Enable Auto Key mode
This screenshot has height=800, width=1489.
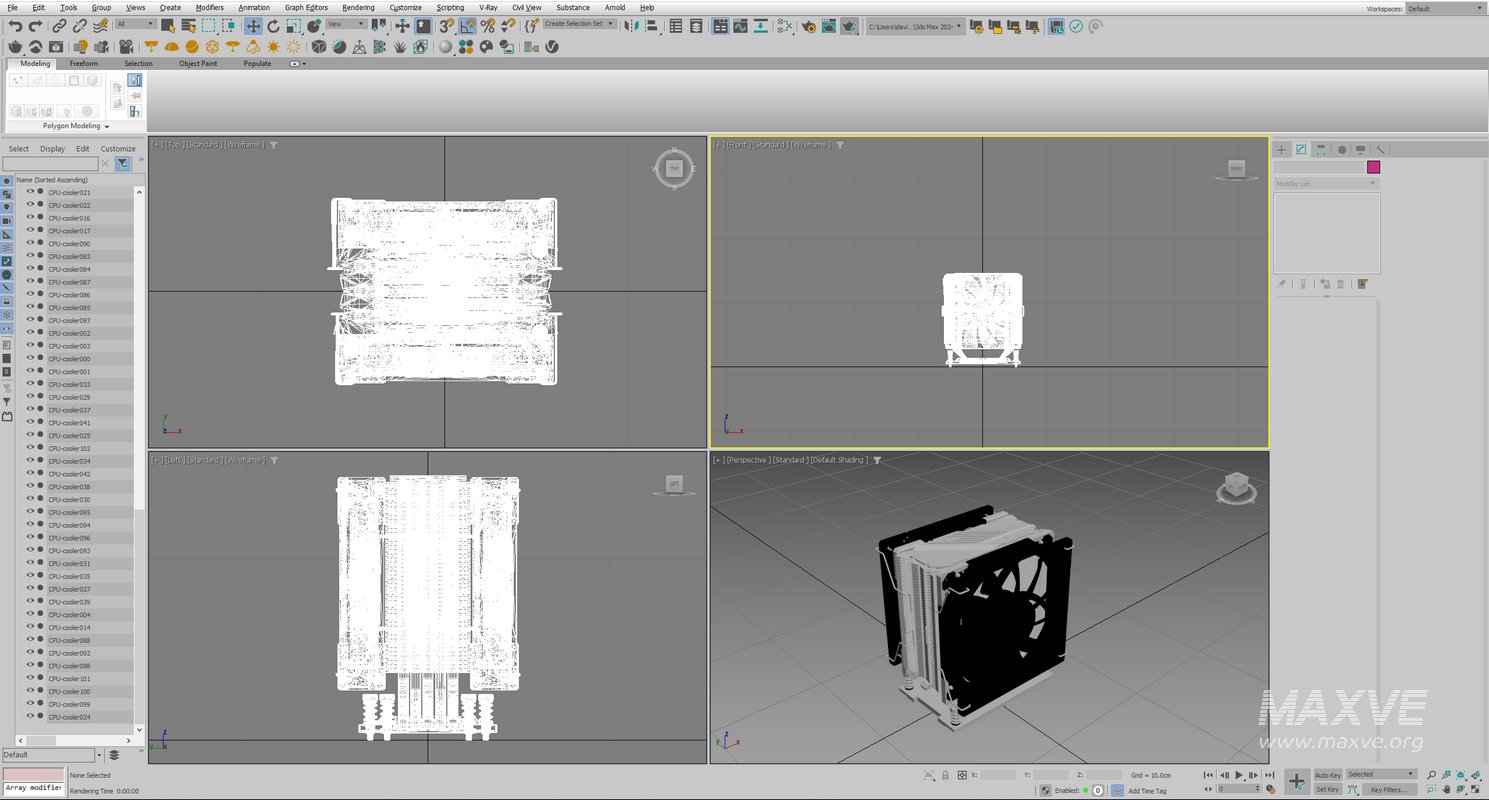coord(1328,774)
